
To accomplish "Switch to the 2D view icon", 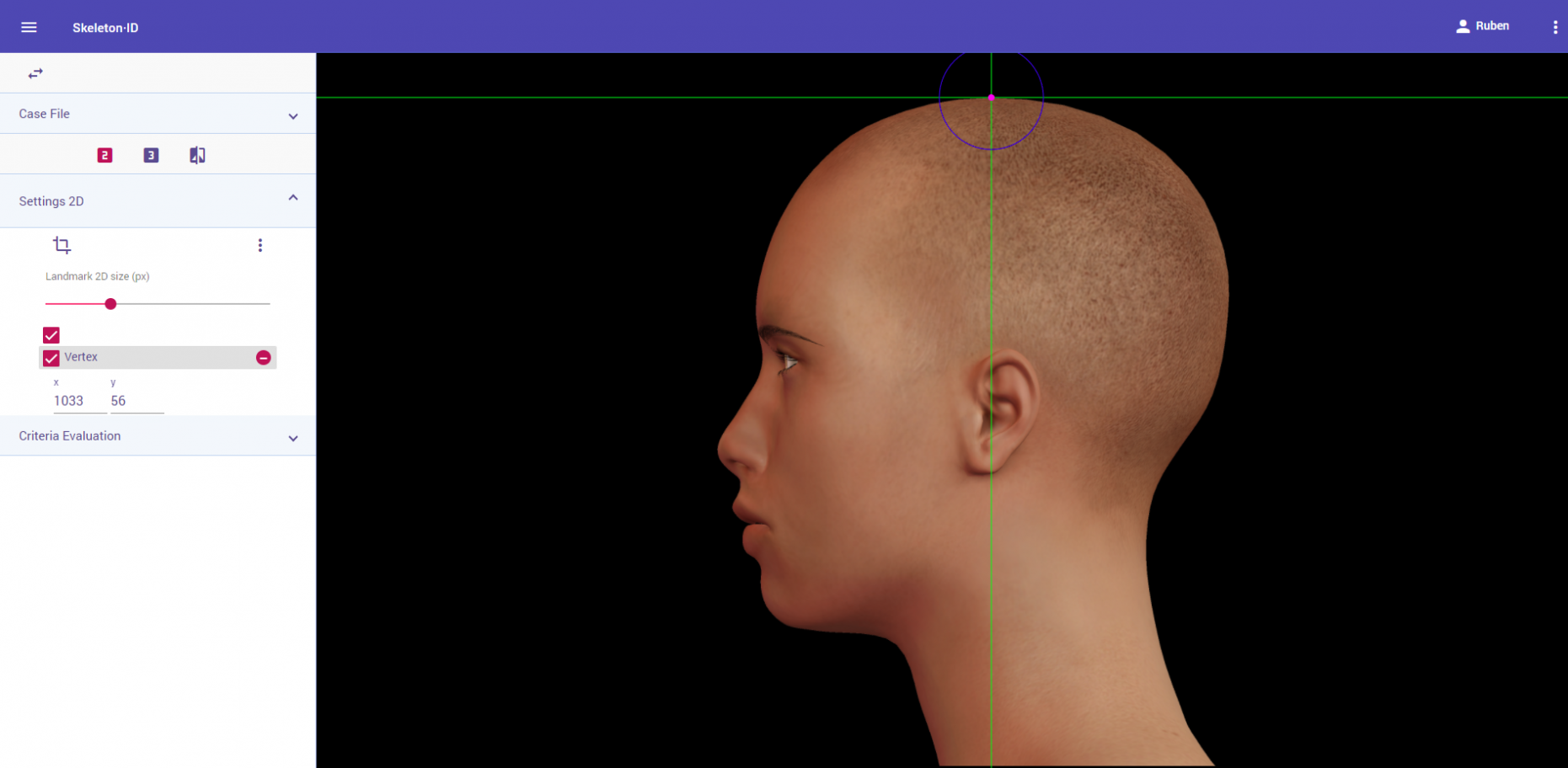I will coord(104,155).
